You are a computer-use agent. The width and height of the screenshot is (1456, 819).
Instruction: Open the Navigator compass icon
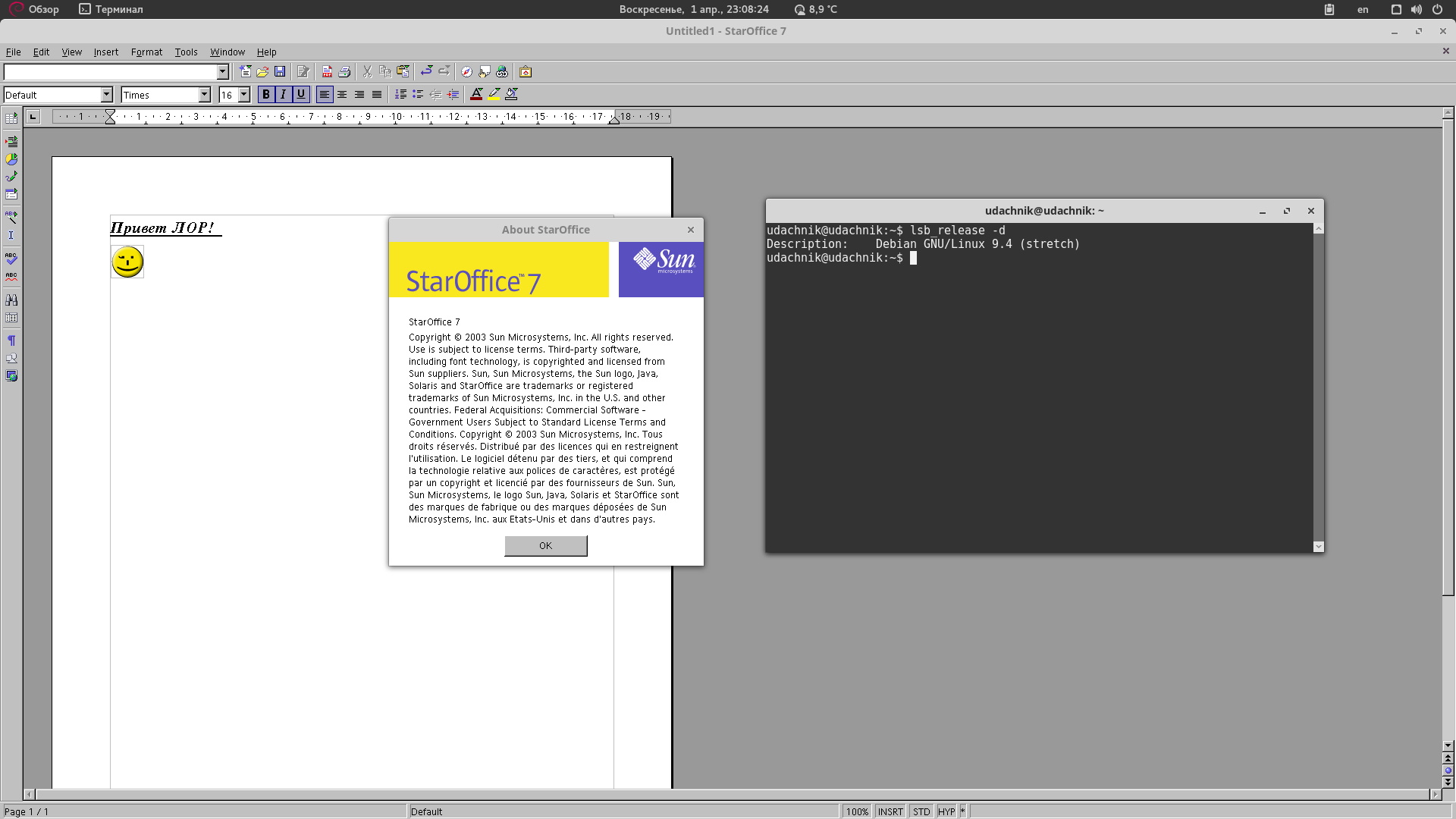pyautogui.click(x=467, y=72)
